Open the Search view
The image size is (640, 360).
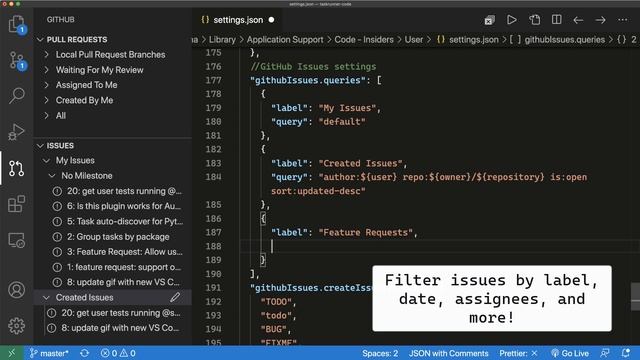click(x=16, y=96)
